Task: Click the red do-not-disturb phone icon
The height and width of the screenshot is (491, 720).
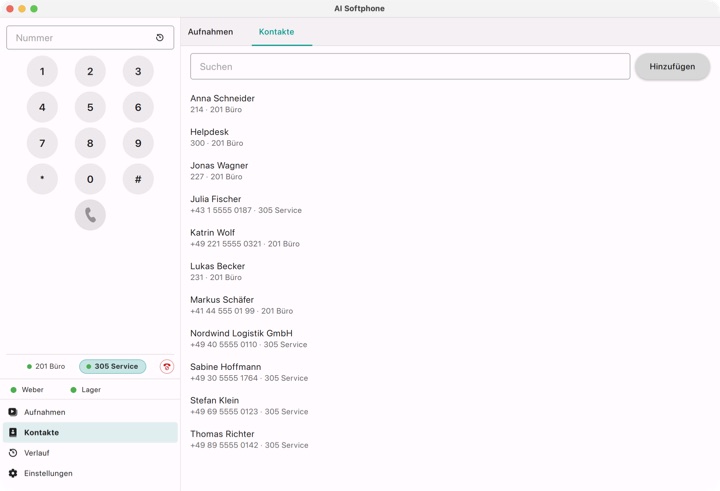Action: coord(167,367)
